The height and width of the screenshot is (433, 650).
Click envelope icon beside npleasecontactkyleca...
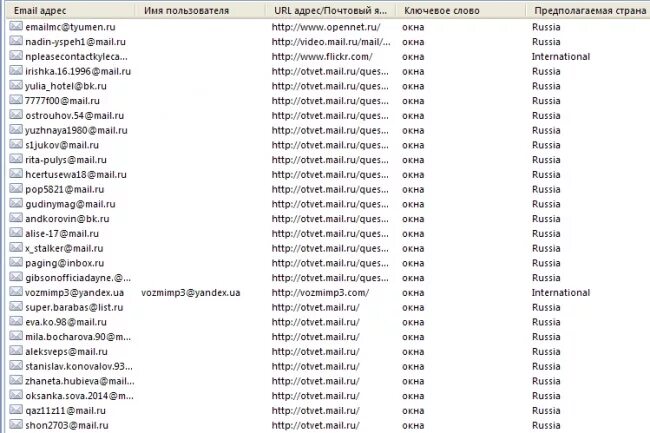pyautogui.click(x=16, y=56)
